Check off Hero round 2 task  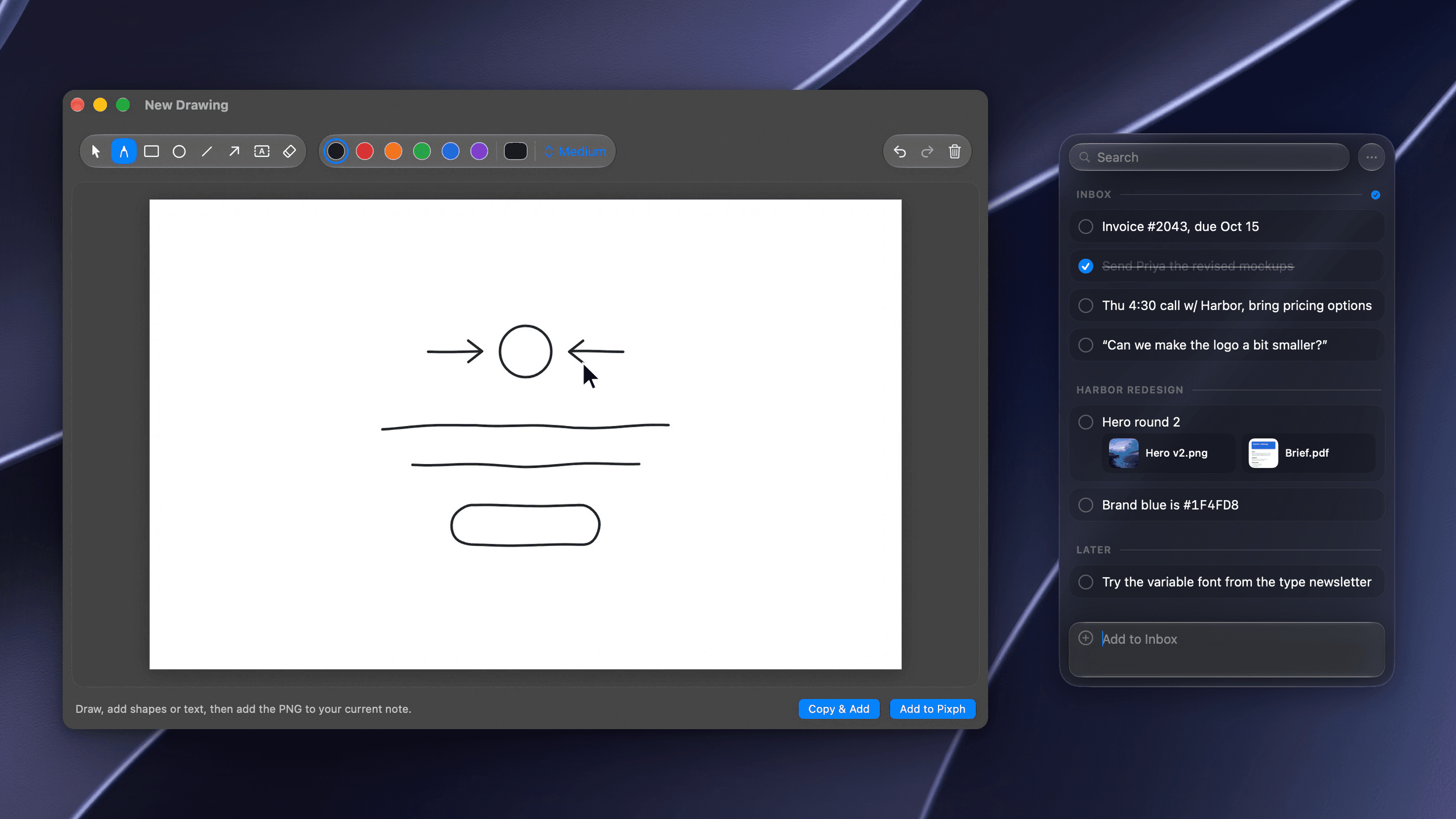[x=1086, y=422]
